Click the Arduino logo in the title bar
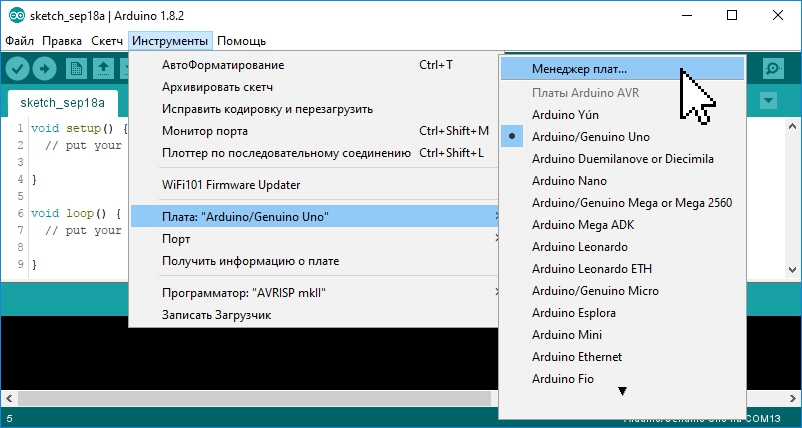This screenshot has height=428, width=802. coord(17,16)
